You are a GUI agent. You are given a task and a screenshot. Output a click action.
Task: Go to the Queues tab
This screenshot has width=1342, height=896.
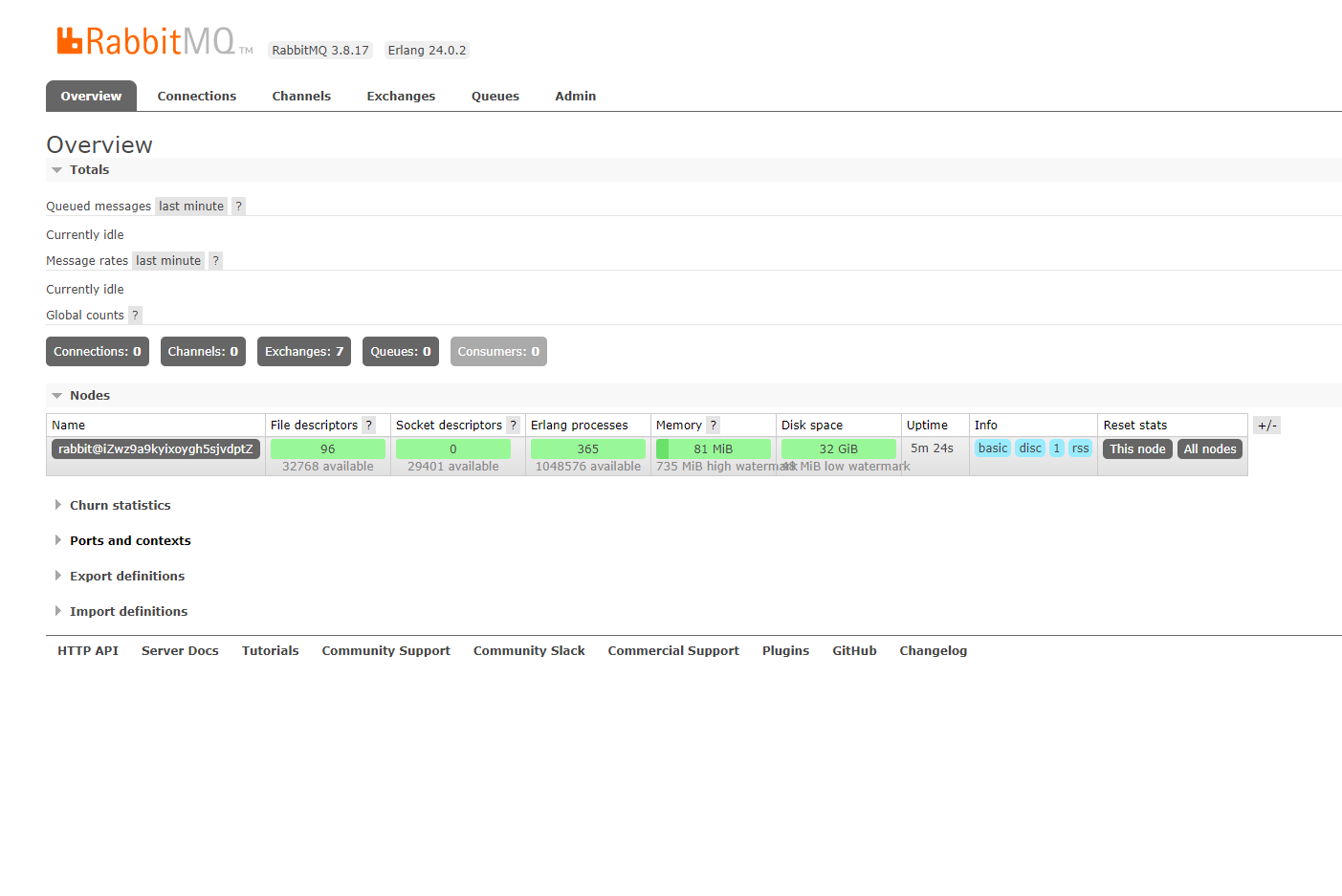(495, 97)
